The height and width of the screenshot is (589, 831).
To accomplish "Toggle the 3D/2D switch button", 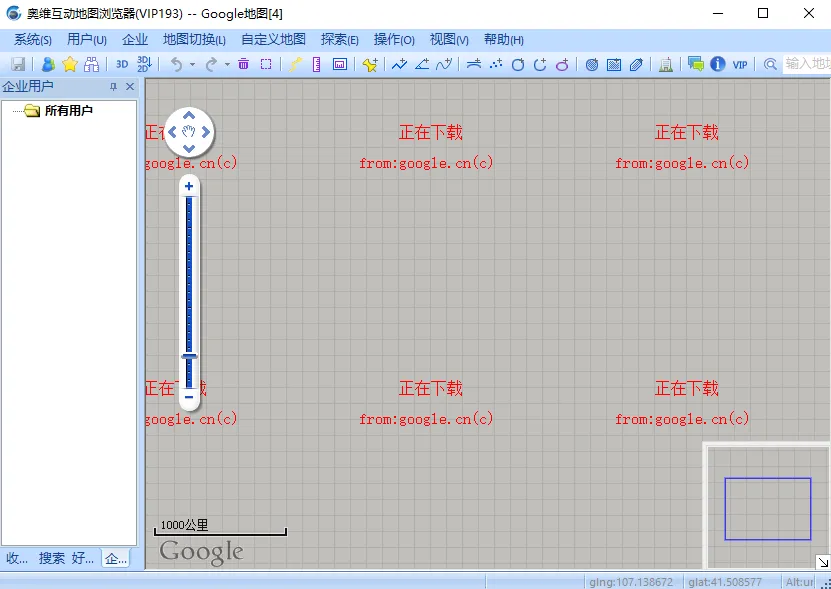I will pos(144,64).
